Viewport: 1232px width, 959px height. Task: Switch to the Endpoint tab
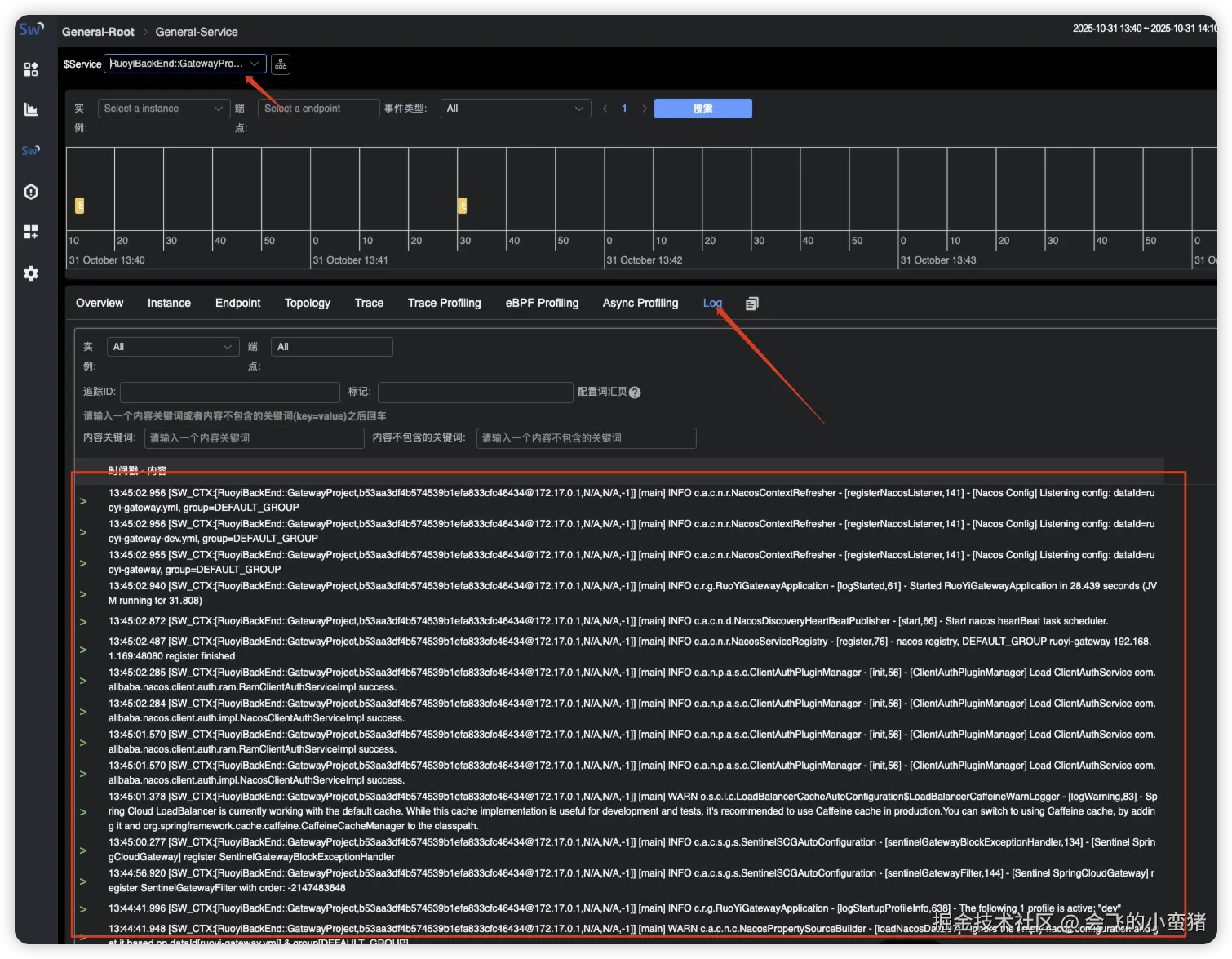click(237, 303)
